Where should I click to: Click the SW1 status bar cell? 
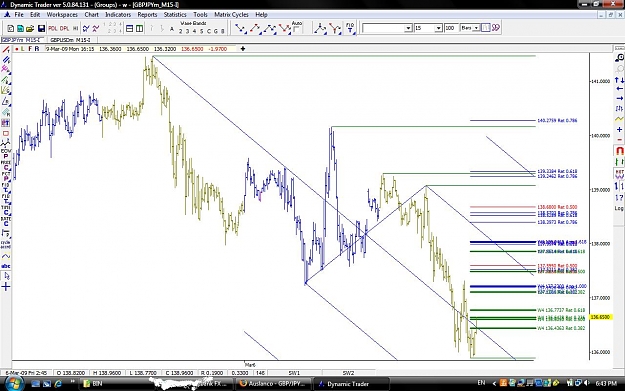coord(294,373)
